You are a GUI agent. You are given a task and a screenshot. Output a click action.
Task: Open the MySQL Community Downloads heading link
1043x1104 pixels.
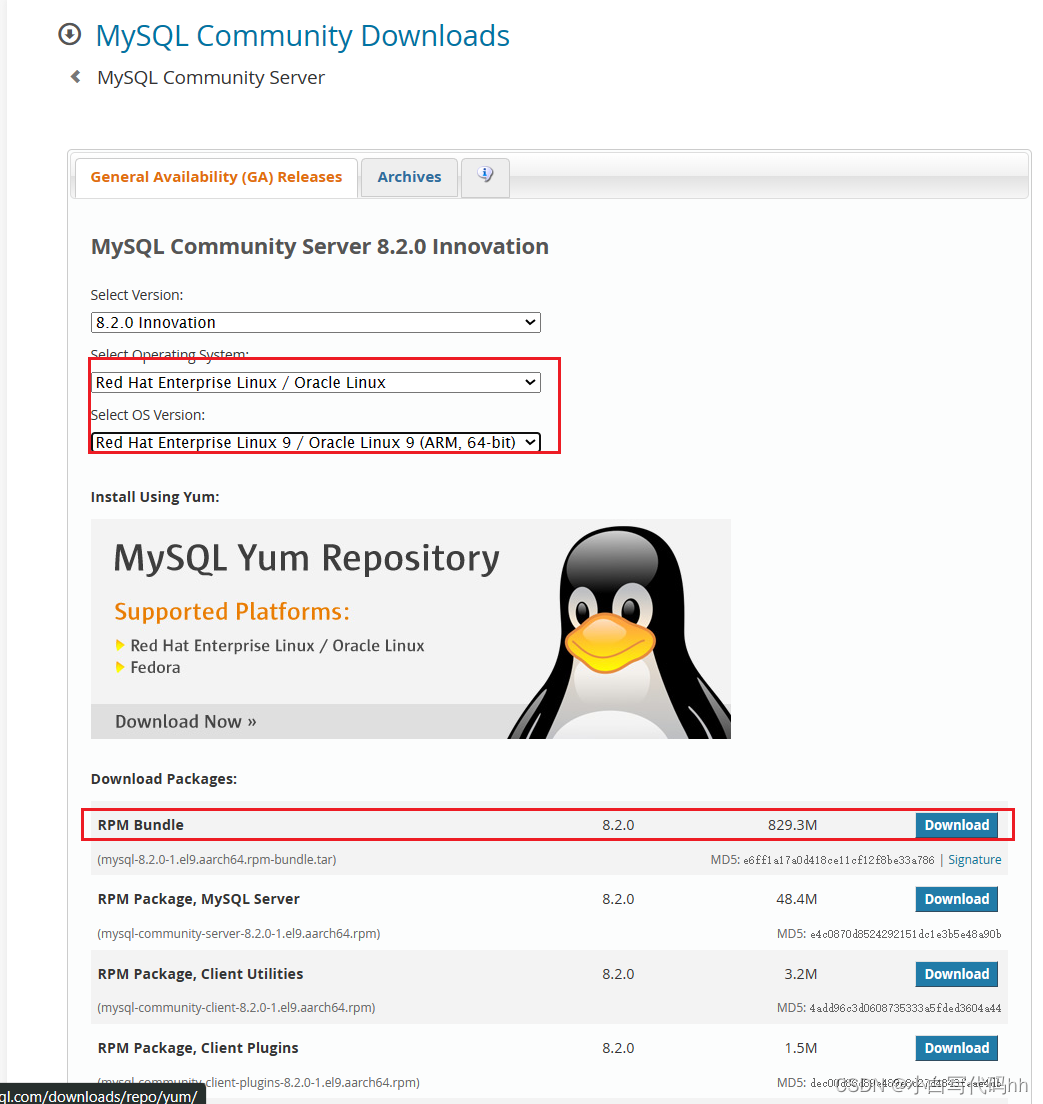pyautogui.click(x=302, y=35)
